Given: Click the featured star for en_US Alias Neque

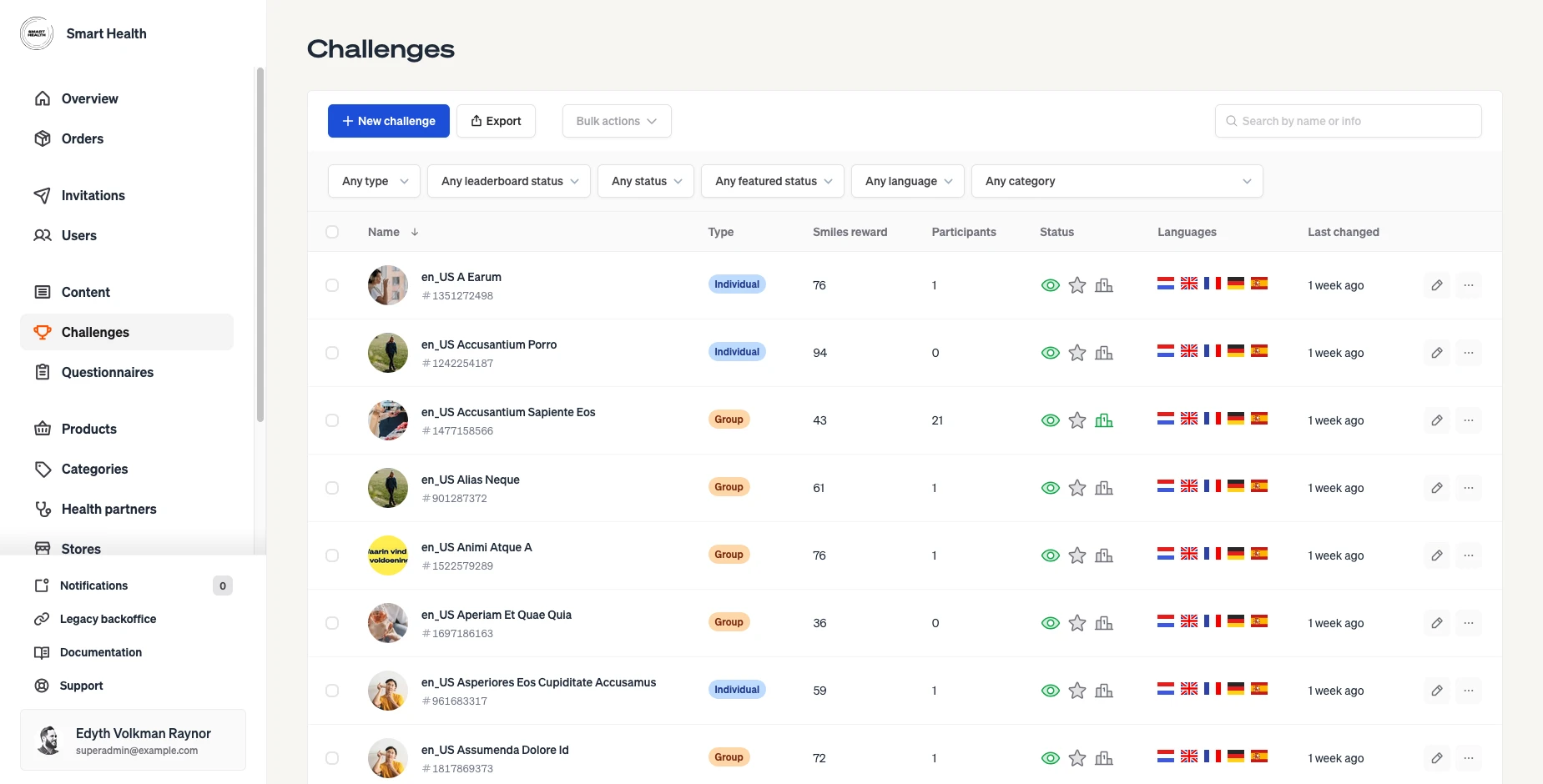Looking at the screenshot, I should [x=1077, y=488].
